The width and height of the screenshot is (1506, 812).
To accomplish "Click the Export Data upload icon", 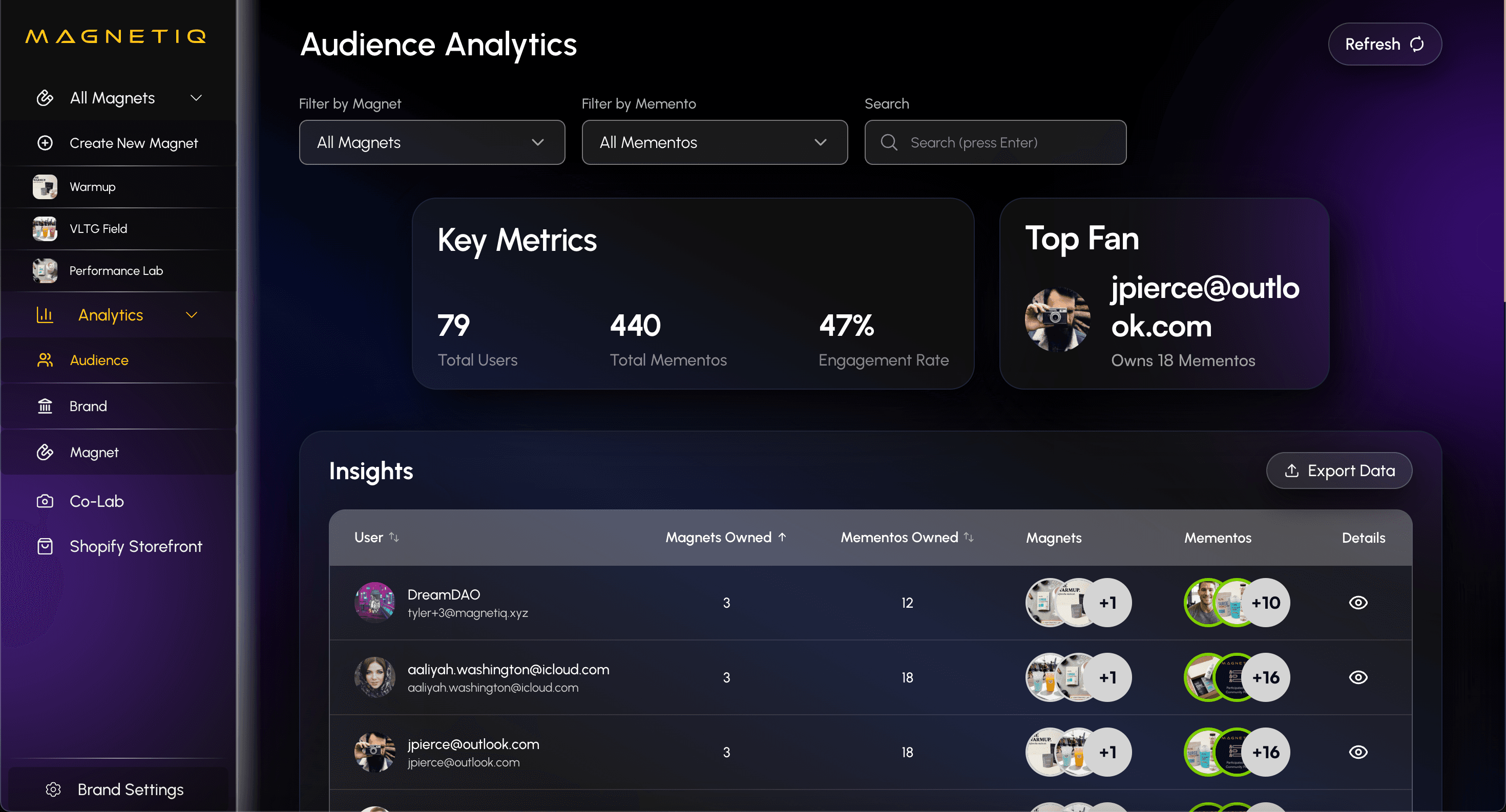I will 1292,471.
